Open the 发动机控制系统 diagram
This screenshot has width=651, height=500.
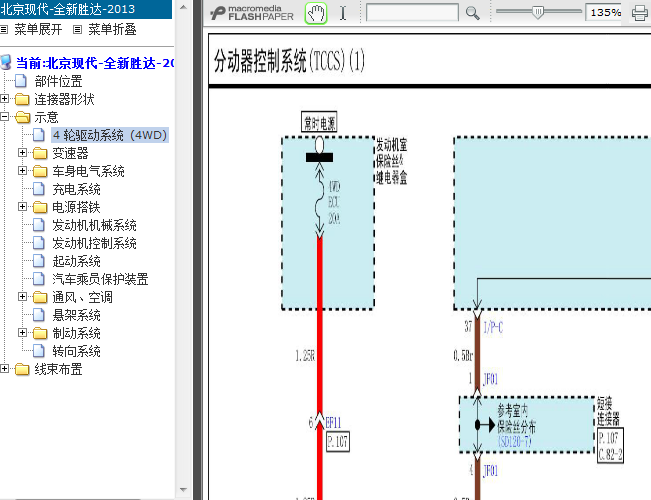(94, 243)
